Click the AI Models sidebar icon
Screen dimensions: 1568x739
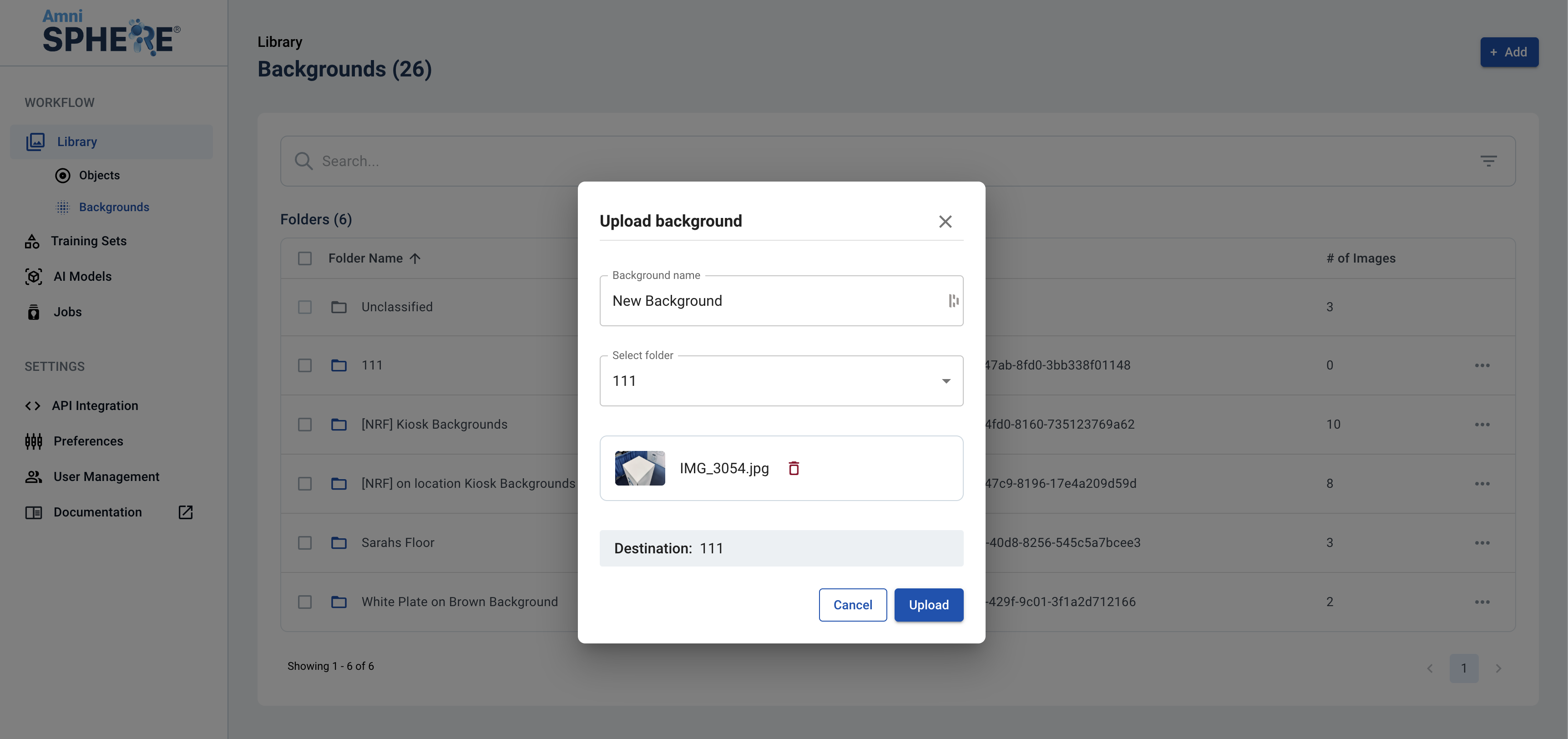click(x=34, y=276)
